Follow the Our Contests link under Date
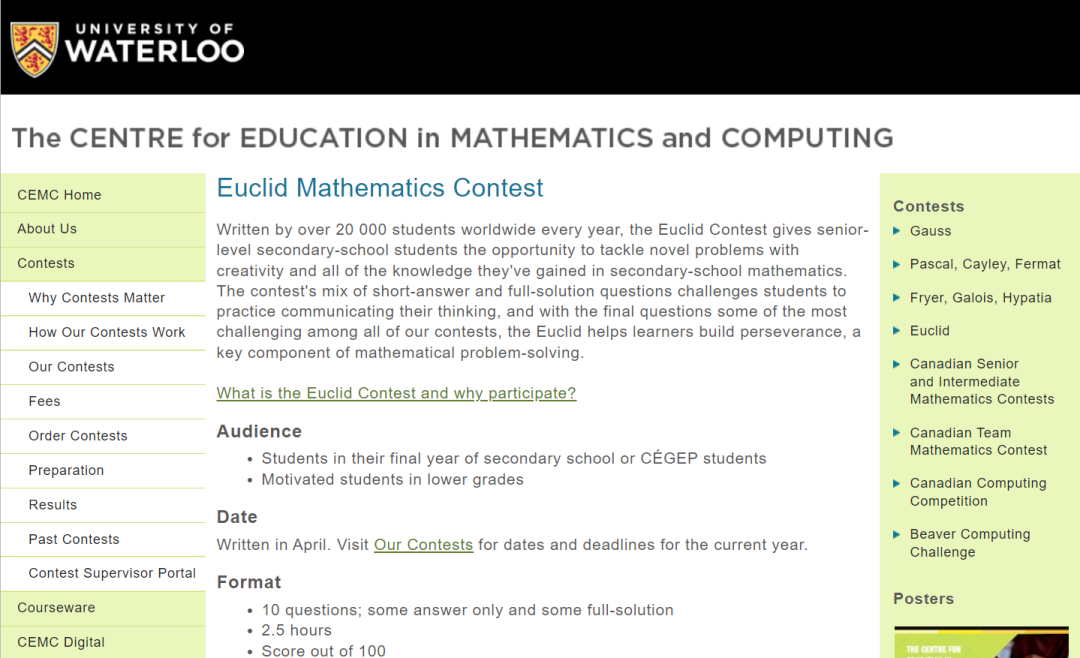This screenshot has height=658, width=1080. (x=423, y=544)
